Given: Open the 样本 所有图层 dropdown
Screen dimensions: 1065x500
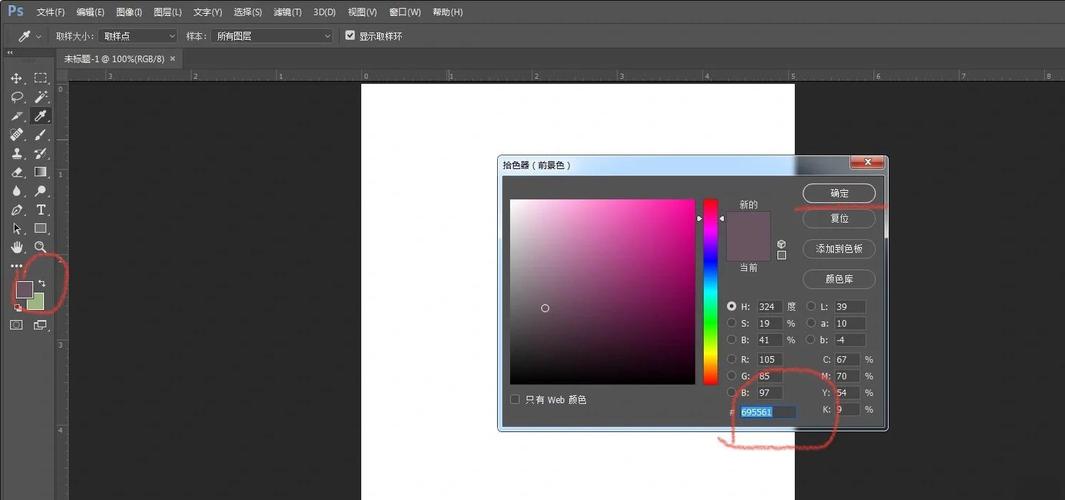Looking at the screenshot, I should coord(271,36).
